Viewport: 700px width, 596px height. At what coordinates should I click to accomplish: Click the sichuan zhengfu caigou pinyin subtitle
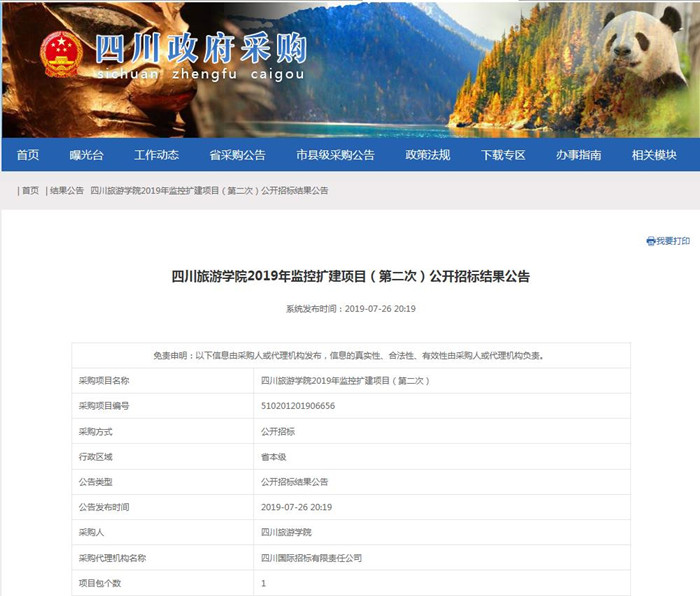click(201, 74)
